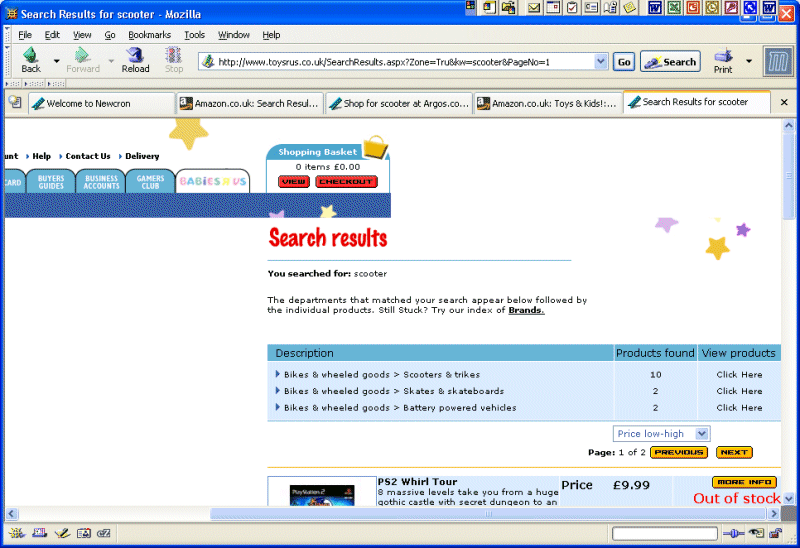
Task: Go to NEXT results page
Action: [734, 452]
